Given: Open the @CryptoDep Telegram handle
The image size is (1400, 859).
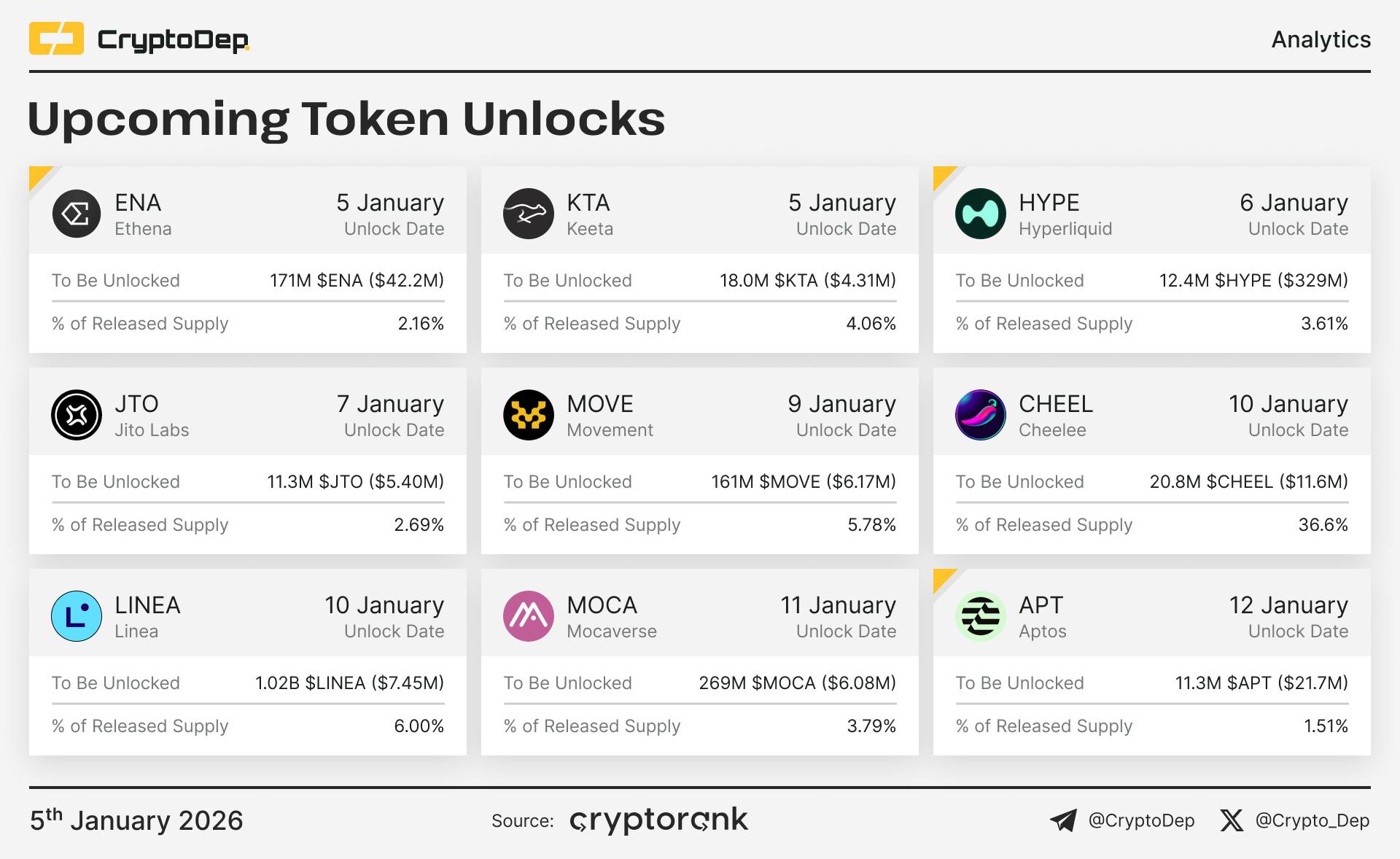Looking at the screenshot, I should [x=1141, y=820].
